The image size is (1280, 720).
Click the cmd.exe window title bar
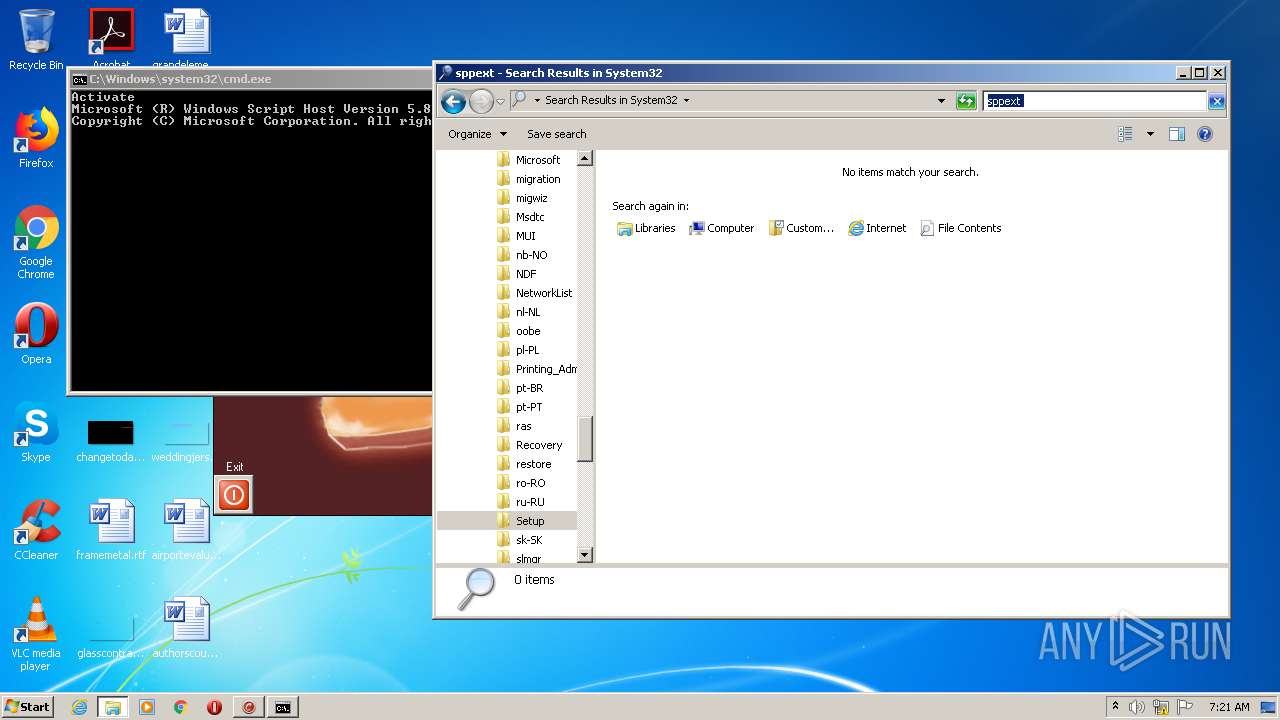(x=250, y=79)
